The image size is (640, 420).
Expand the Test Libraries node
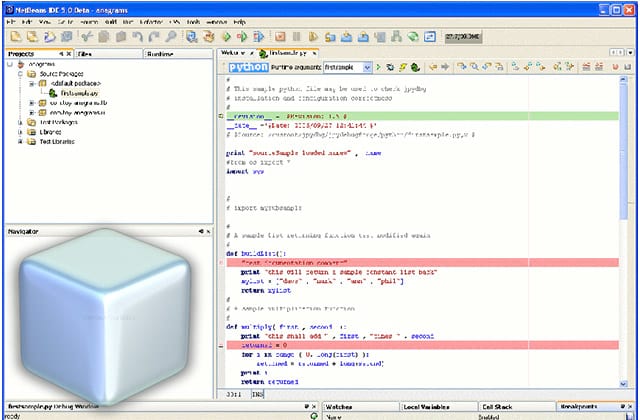point(20,142)
